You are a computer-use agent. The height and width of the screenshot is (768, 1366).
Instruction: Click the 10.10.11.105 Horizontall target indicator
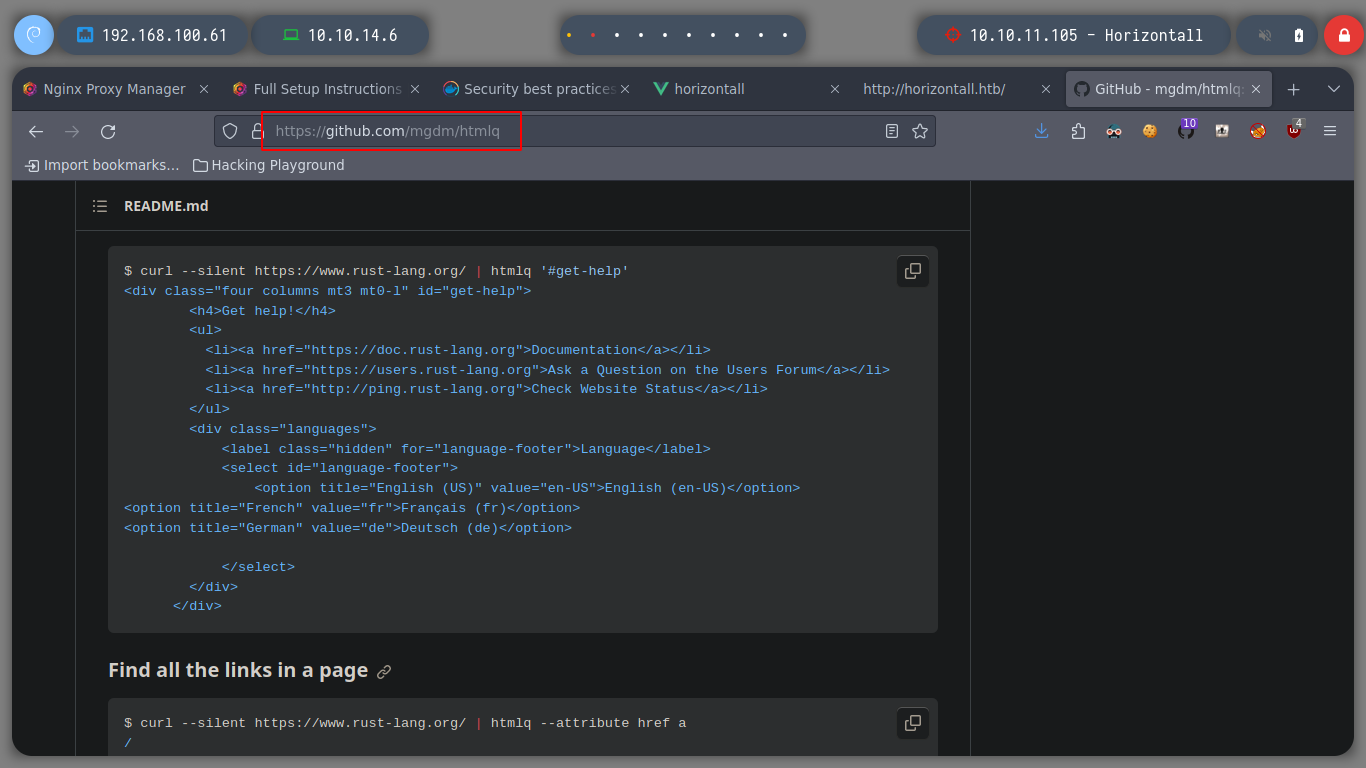(1074, 35)
